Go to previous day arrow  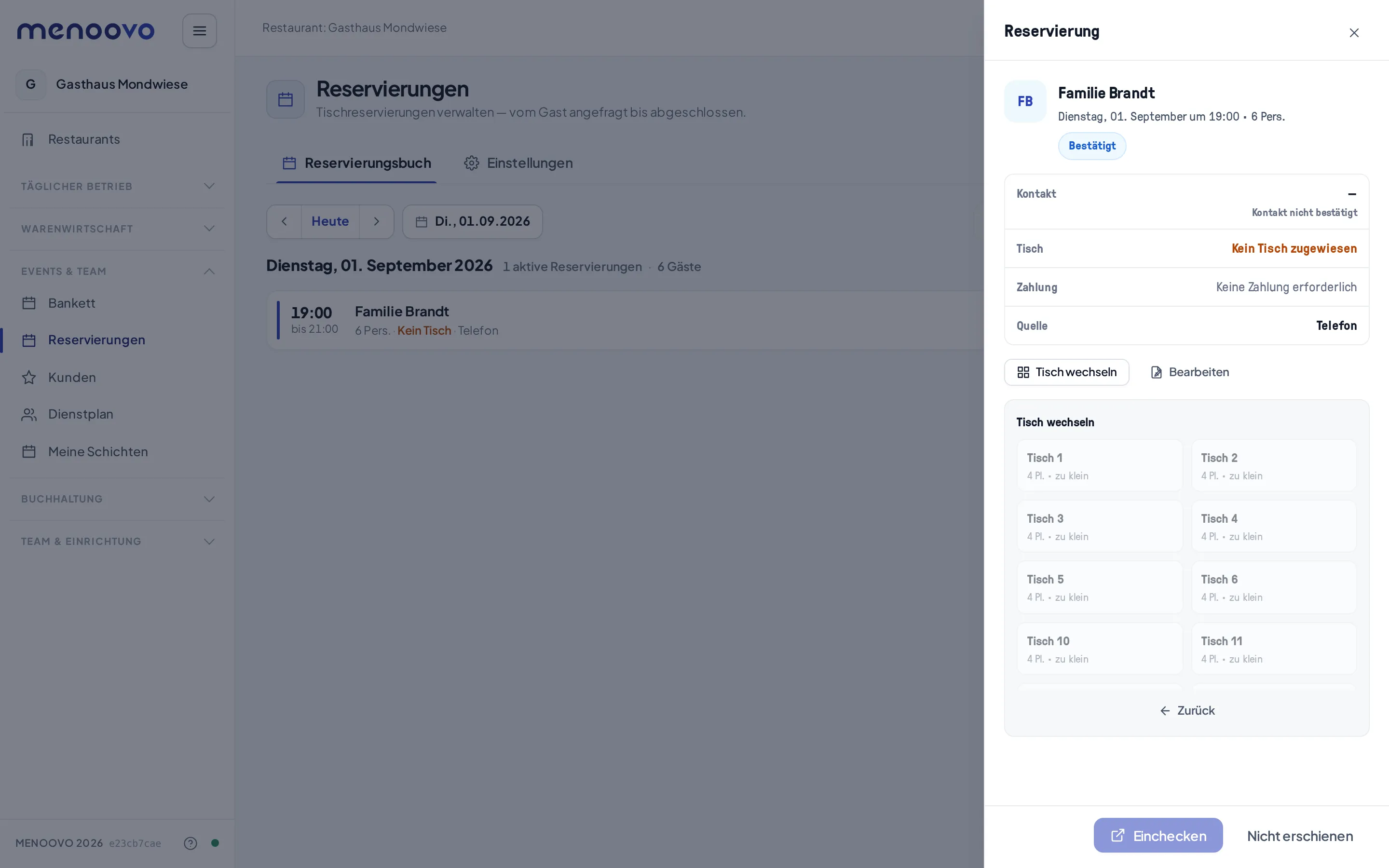click(284, 222)
